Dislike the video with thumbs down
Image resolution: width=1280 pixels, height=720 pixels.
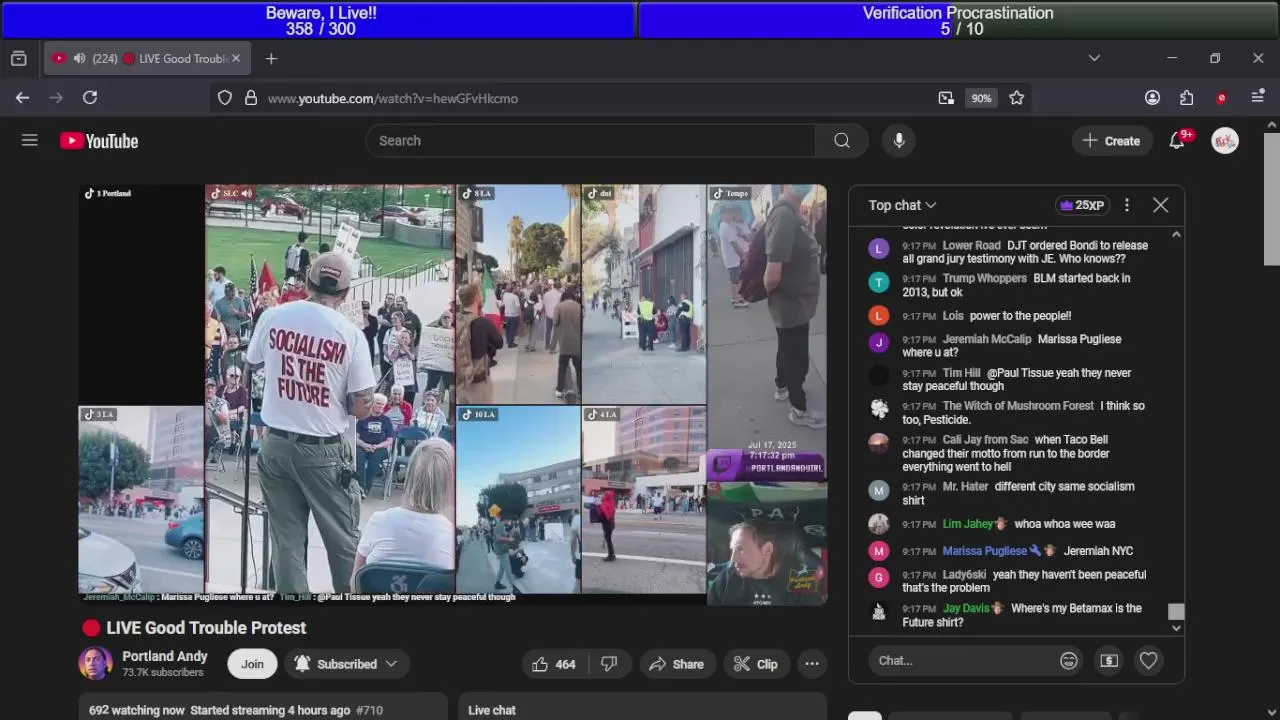click(x=609, y=664)
